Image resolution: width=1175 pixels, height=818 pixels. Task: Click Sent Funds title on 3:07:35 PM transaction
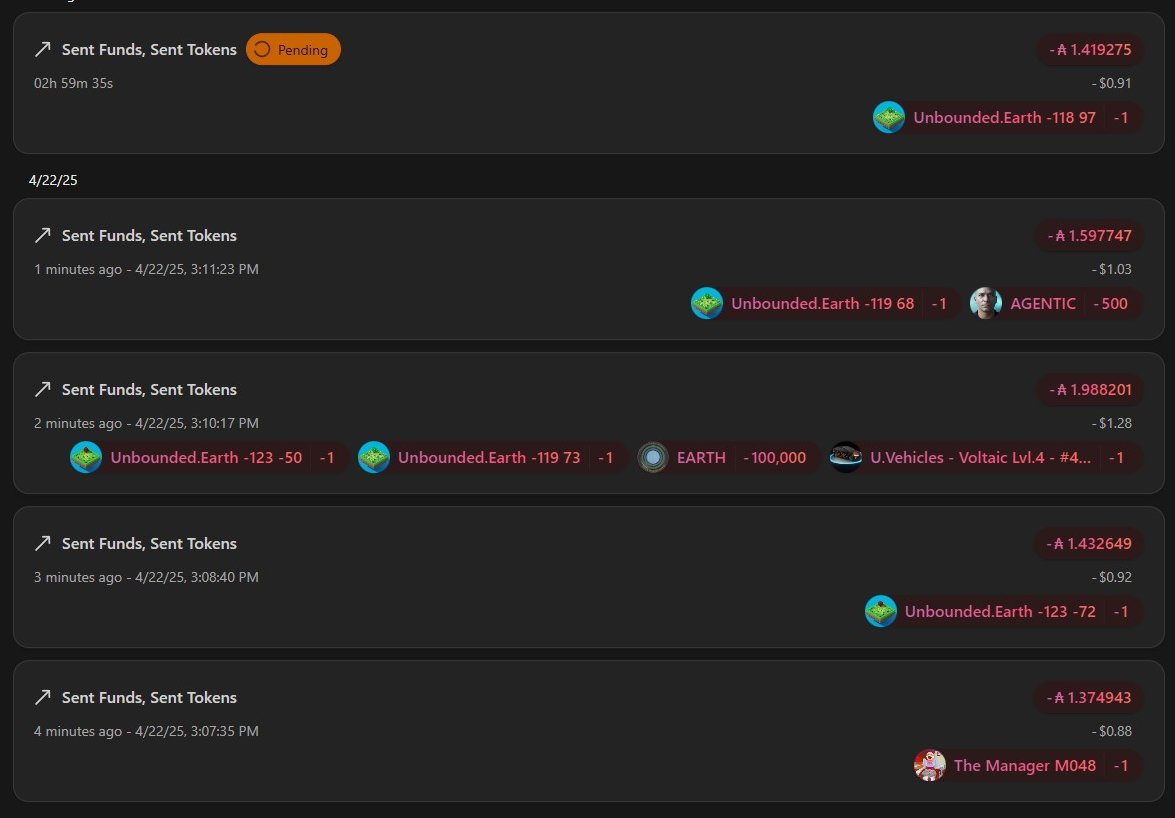pos(149,697)
